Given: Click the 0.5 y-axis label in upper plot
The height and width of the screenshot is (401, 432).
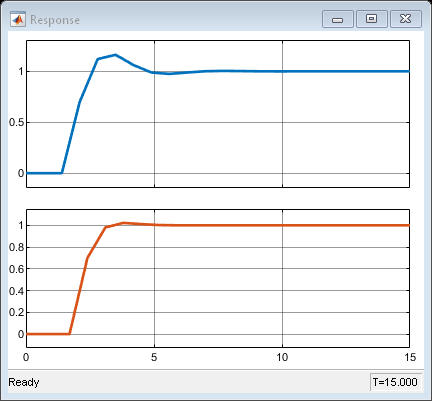Looking at the screenshot, I should [x=17, y=122].
